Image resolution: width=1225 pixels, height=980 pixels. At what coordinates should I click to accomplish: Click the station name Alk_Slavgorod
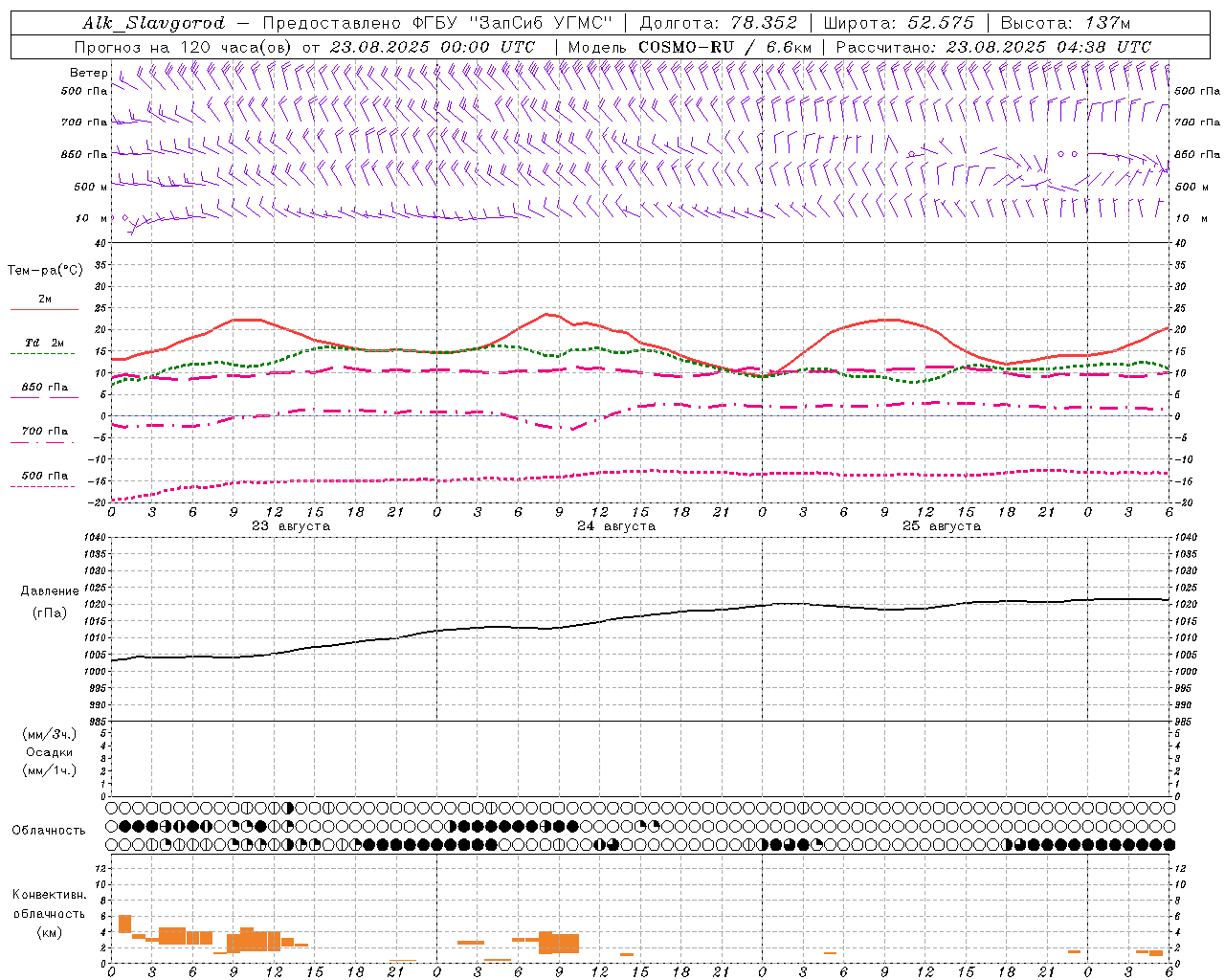[154, 23]
